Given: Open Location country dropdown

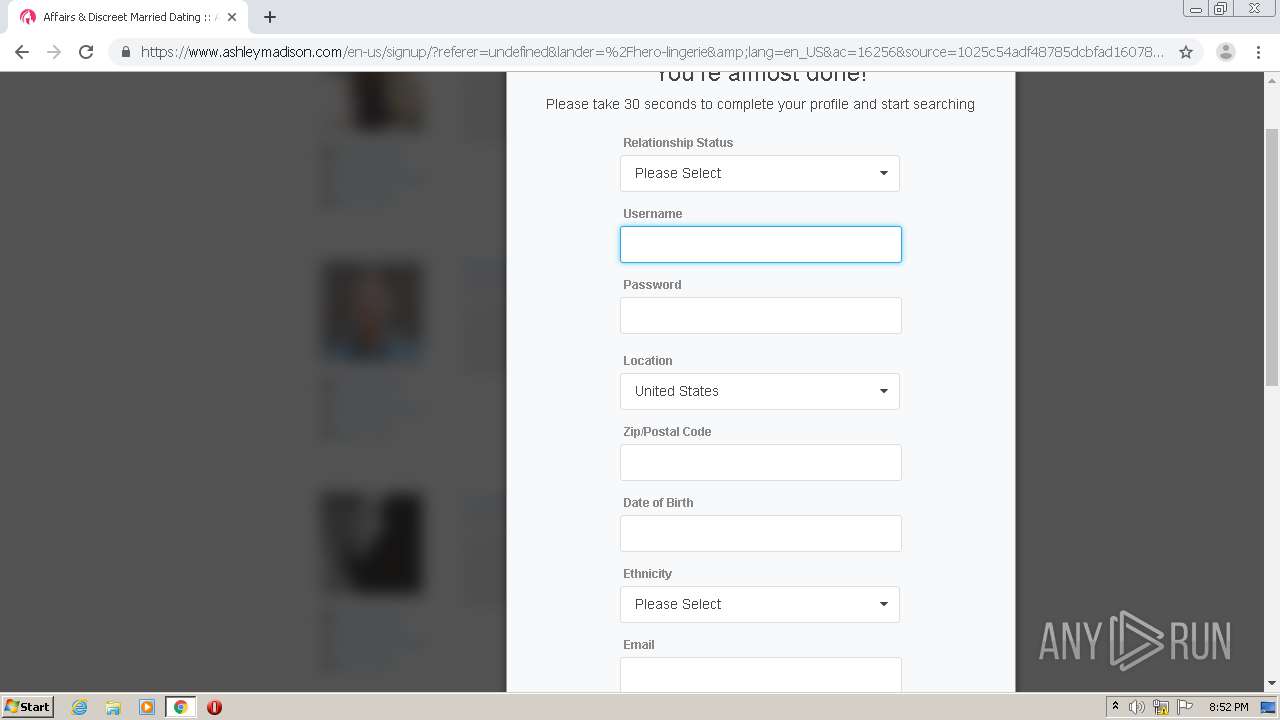Looking at the screenshot, I should [760, 391].
